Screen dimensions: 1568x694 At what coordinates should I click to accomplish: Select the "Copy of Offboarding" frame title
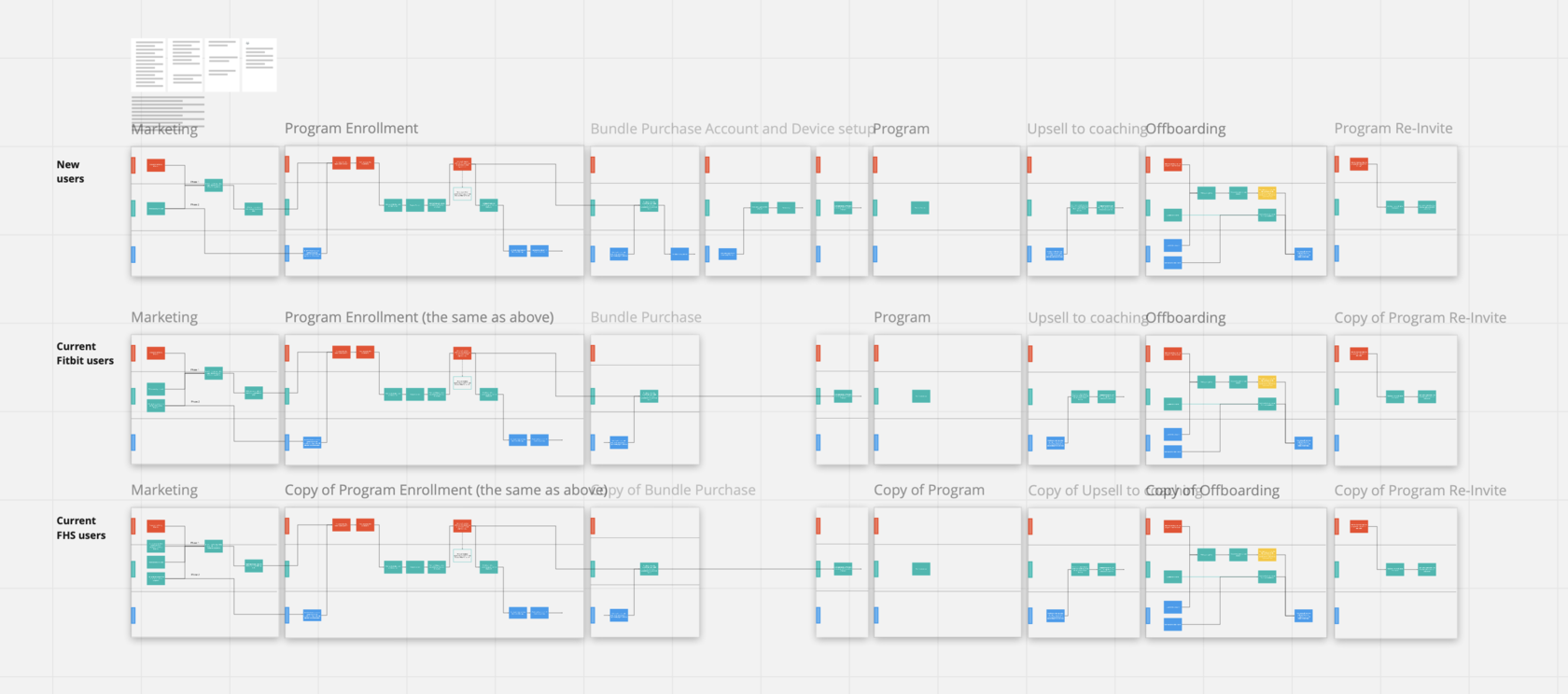1213,491
